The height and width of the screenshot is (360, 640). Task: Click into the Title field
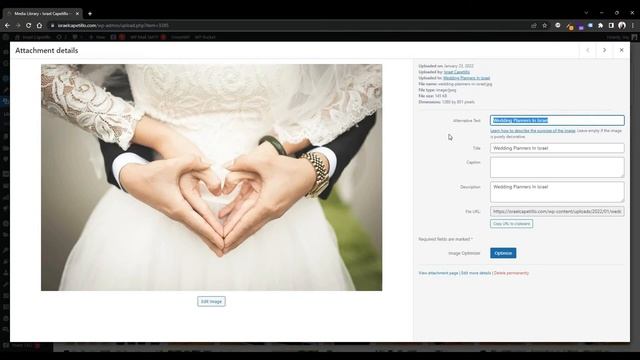[x=557, y=148]
